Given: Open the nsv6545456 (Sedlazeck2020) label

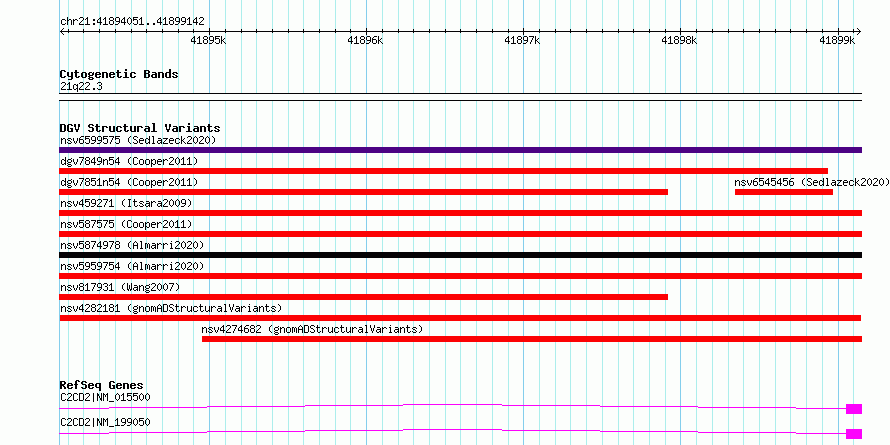Looking at the screenshot, I should click(812, 182).
